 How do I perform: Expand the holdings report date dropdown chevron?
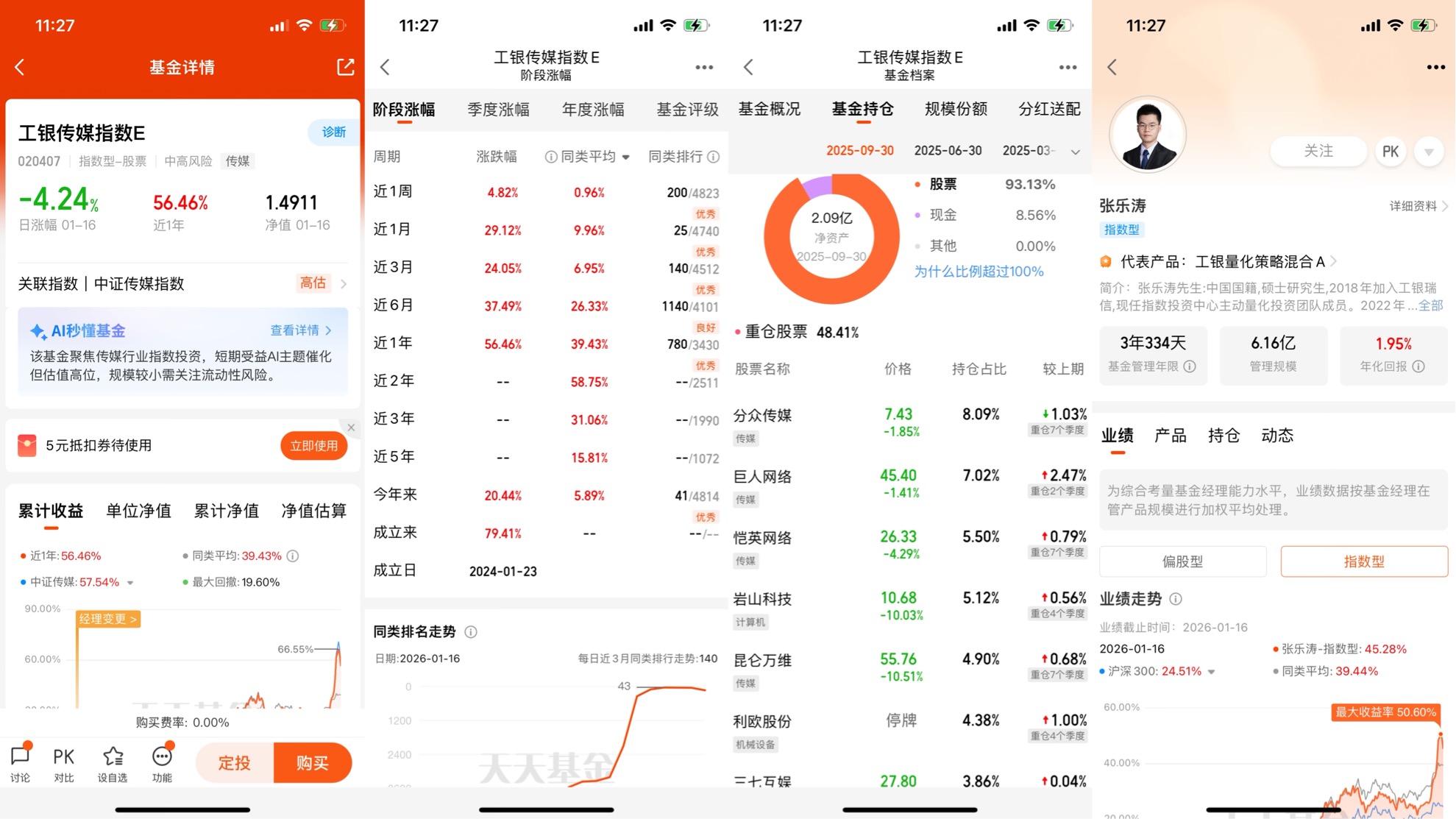coord(1075,152)
